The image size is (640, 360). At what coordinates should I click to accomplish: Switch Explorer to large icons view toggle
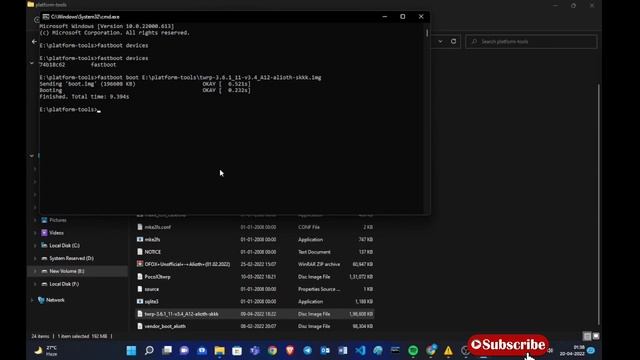596,336
